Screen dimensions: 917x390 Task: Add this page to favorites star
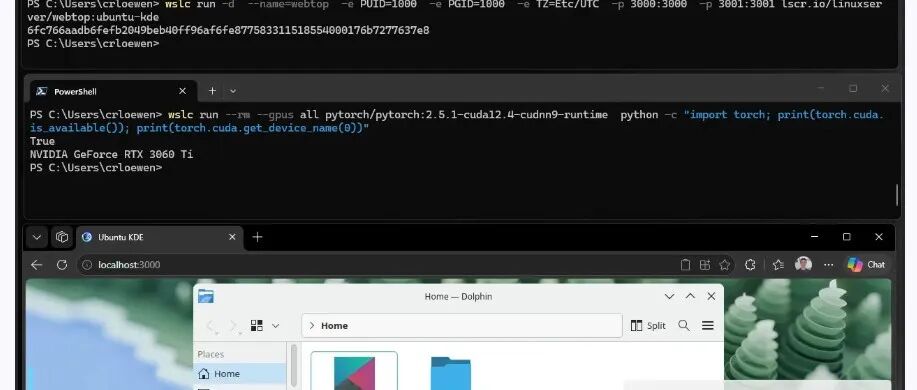(725, 265)
